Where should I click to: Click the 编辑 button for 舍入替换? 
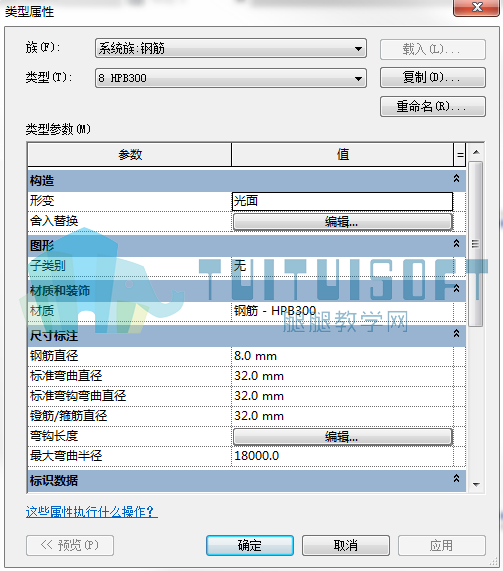coord(342,222)
